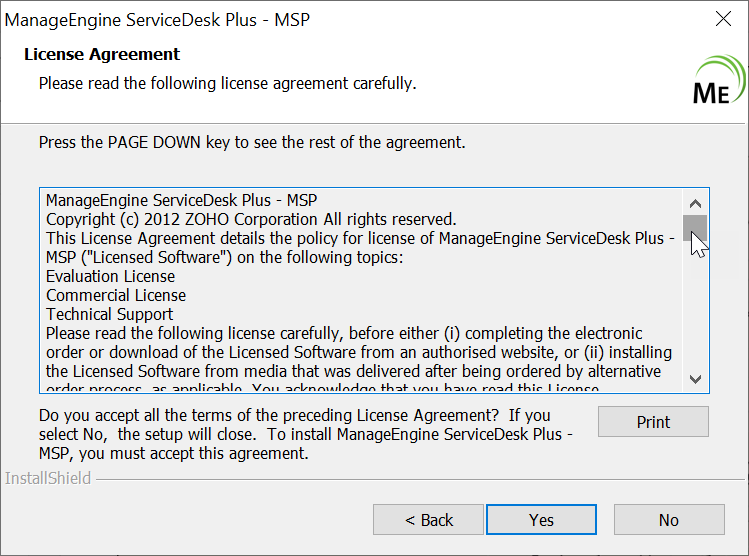Close the installer window
The image size is (749, 556).
click(x=723, y=19)
